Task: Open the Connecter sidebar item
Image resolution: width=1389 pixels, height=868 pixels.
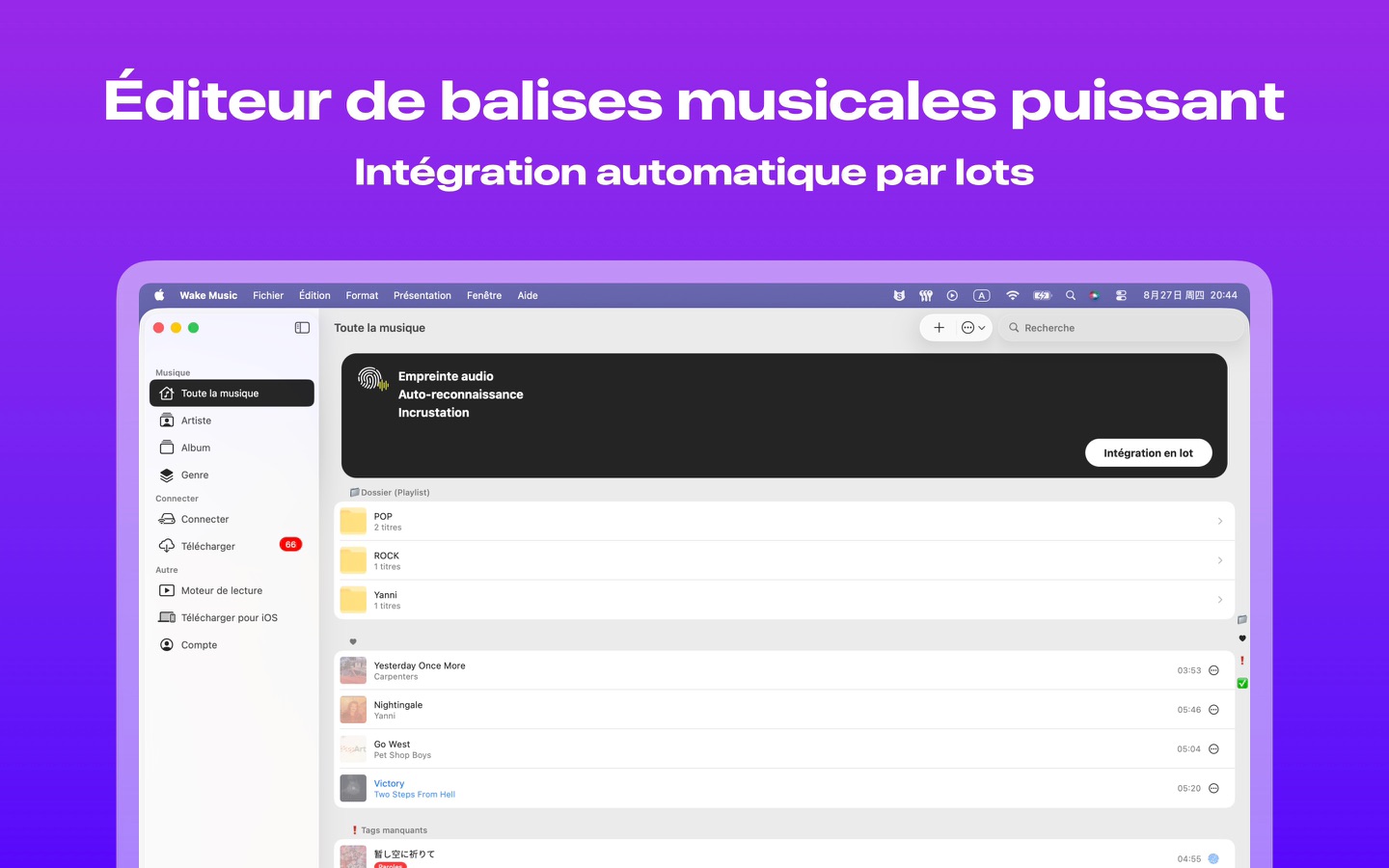Action: [x=231, y=519]
